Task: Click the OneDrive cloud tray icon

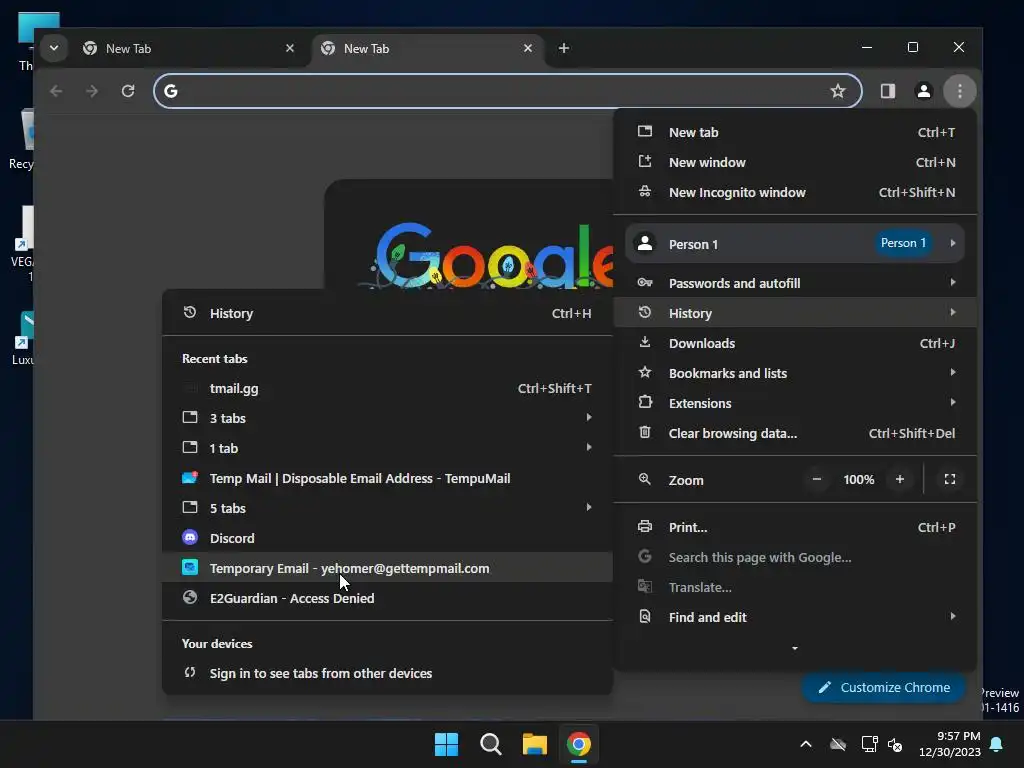Action: click(x=838, y=744)
